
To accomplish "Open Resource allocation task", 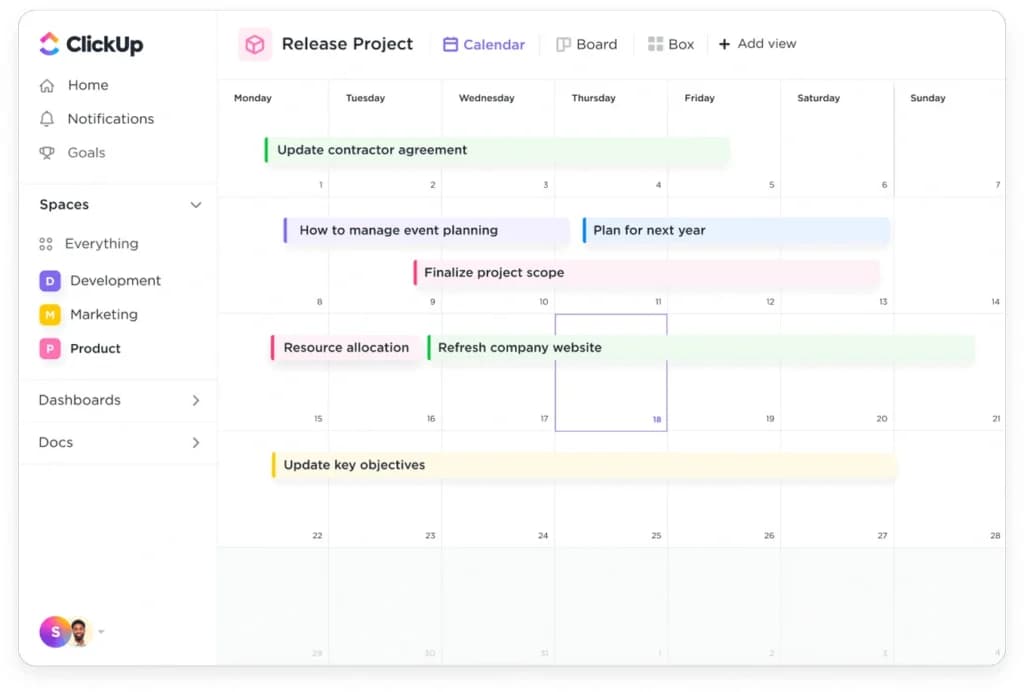I will point(346,348).
